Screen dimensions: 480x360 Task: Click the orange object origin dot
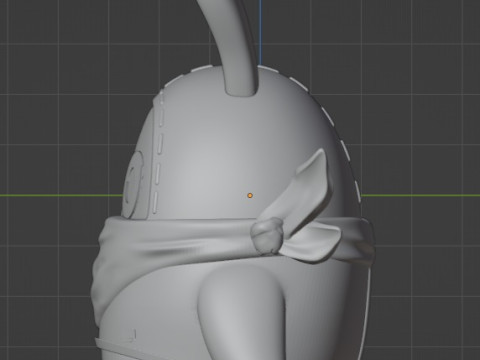250,196
